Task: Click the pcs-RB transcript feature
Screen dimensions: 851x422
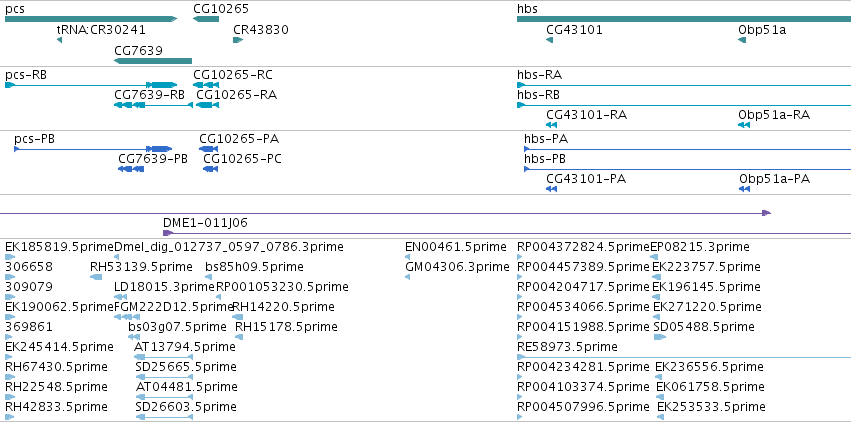Action: (91, 85)
